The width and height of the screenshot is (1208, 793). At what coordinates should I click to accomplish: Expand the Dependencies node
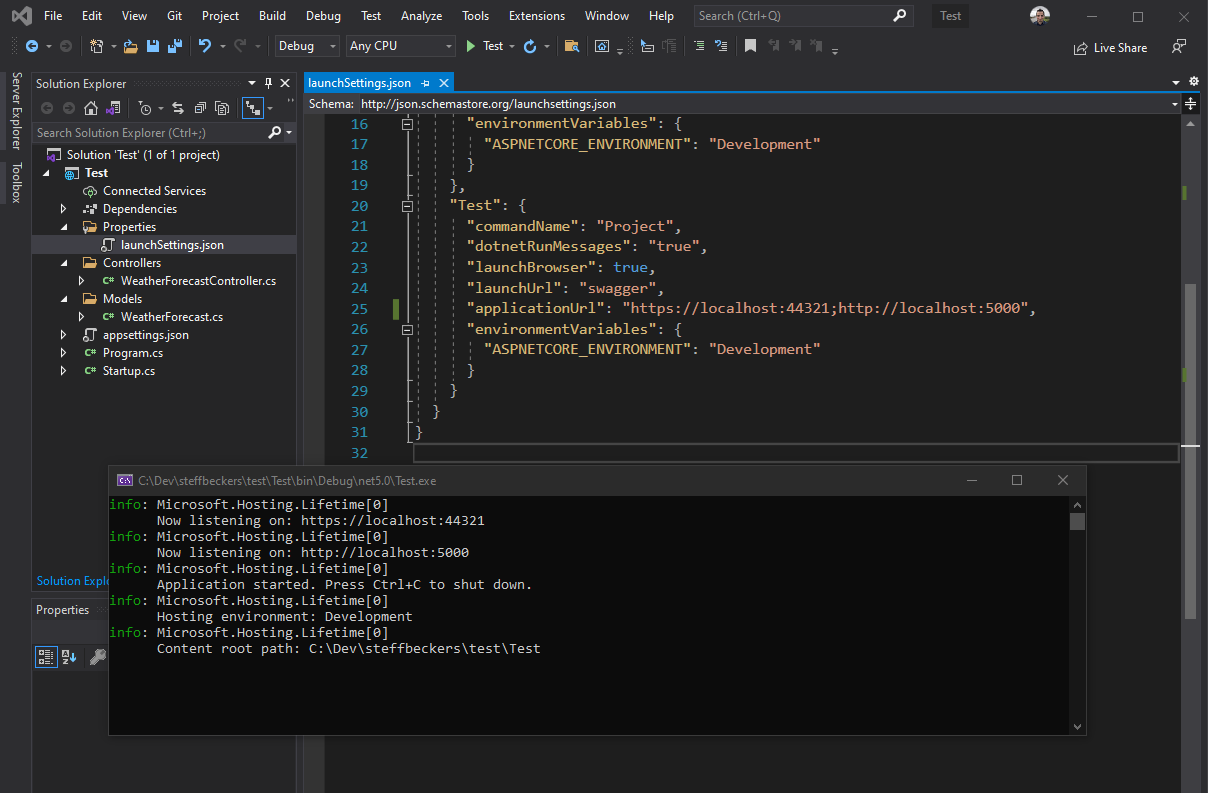(x=63, y=209)
